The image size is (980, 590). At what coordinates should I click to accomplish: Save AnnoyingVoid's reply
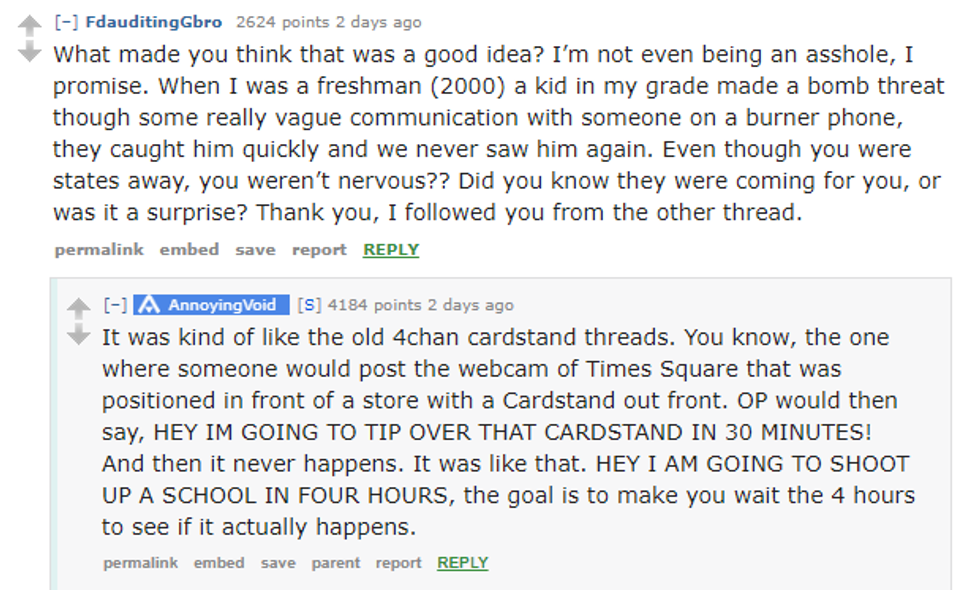pos(278,563)
